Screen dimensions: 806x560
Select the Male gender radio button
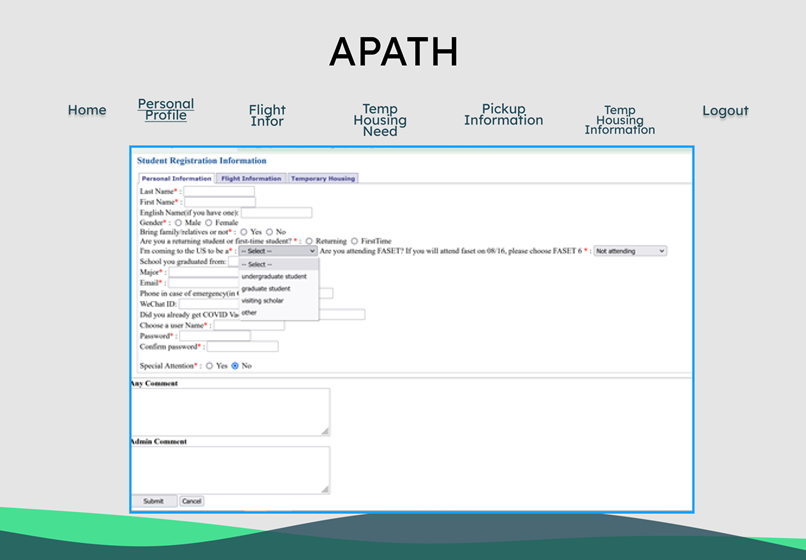(178, 223)
